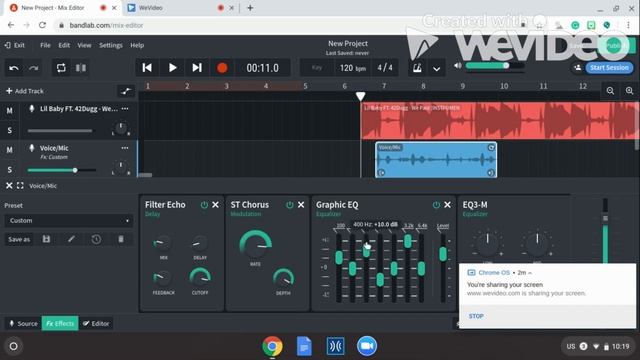This screenshot has width=640, height=360.
Task: Click the ST Chorus Rate knob
Action: (x=256, y=245)
